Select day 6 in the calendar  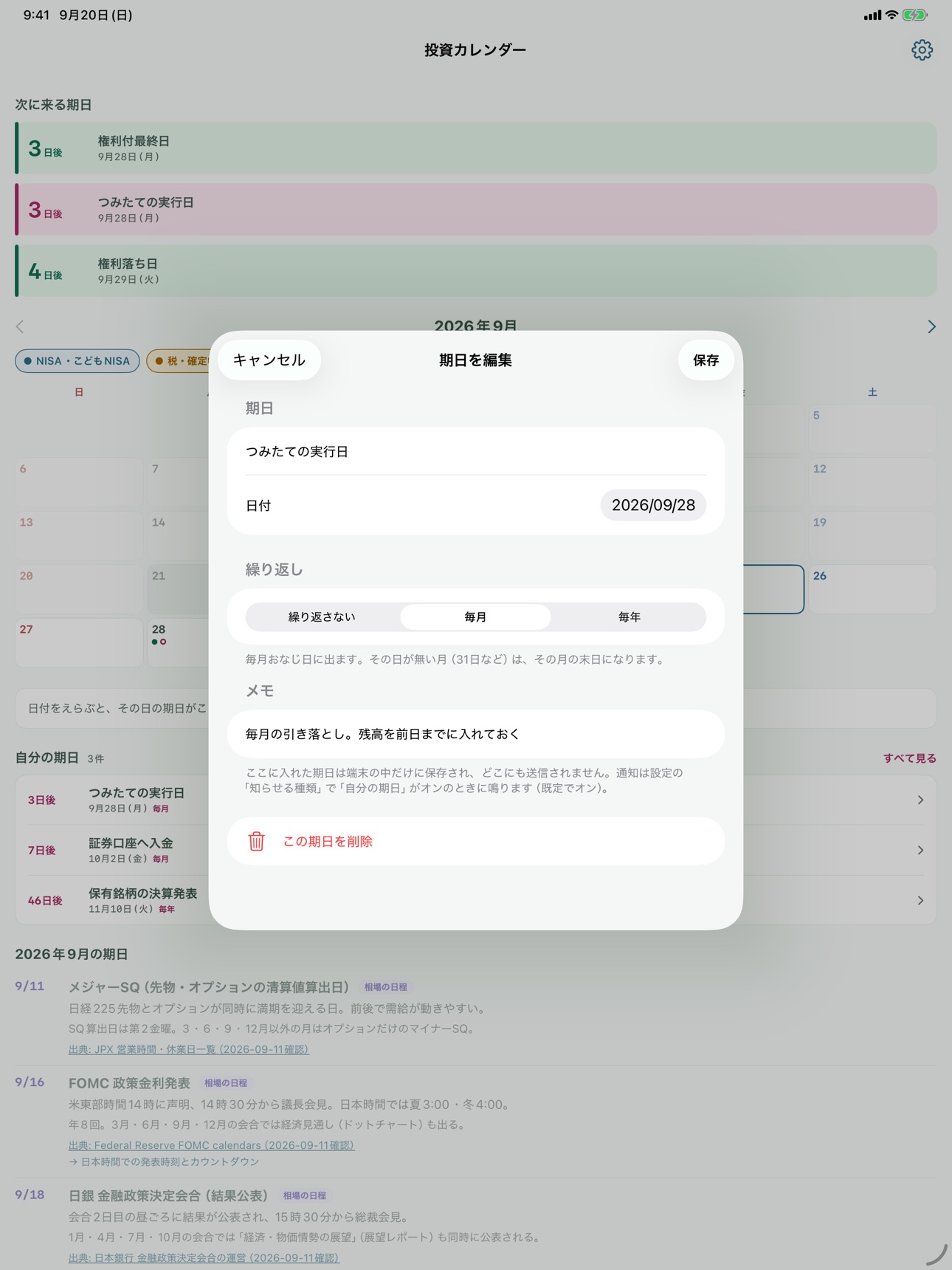point(79,482)
